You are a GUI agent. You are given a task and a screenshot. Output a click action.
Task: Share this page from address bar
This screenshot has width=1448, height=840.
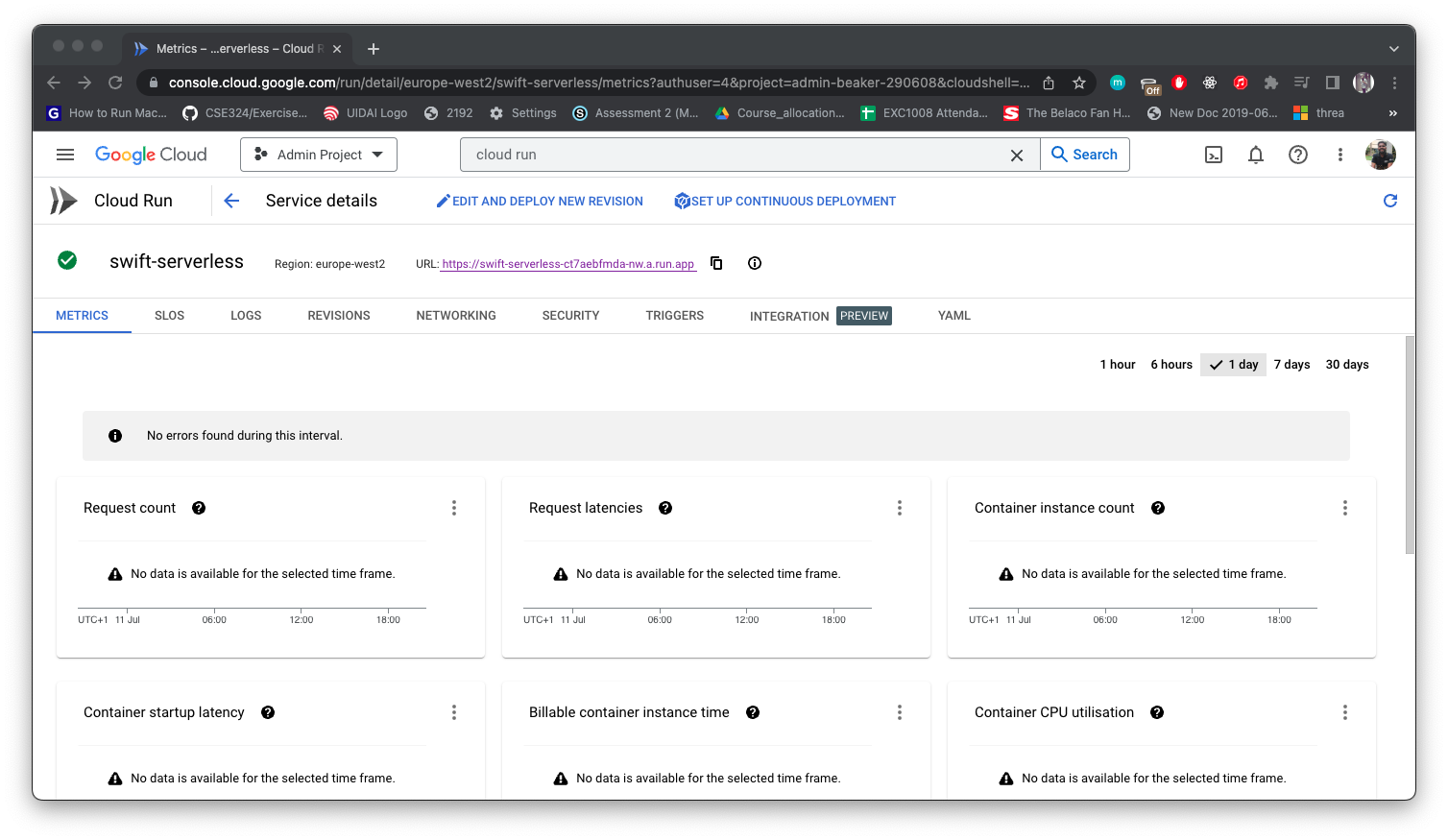click(x=1049, y=83)
